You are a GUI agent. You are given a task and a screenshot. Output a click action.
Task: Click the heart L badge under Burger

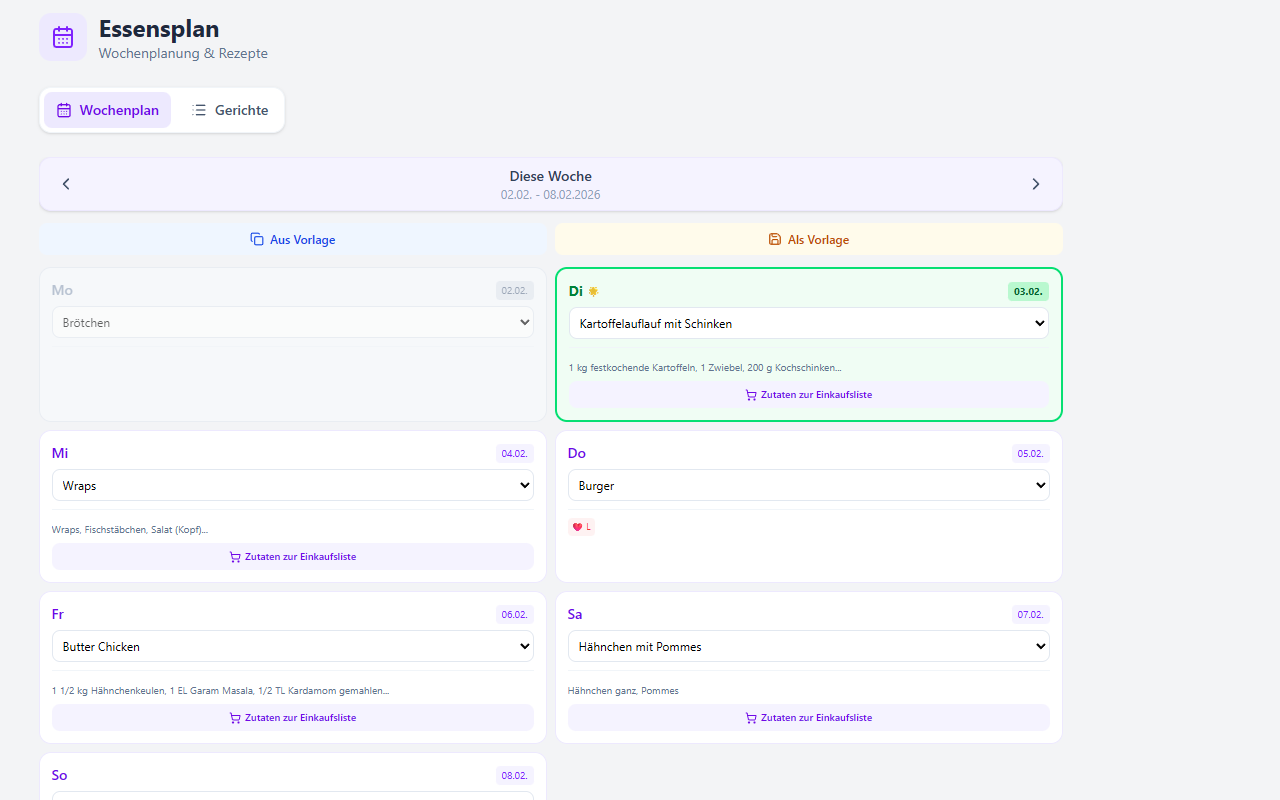coord(581,527)
